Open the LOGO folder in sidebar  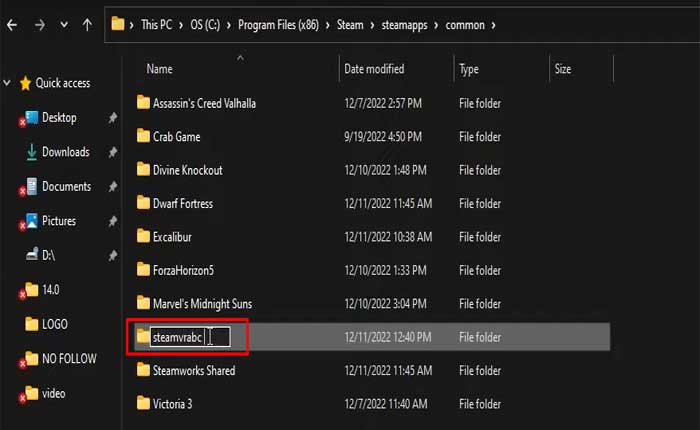55,324
